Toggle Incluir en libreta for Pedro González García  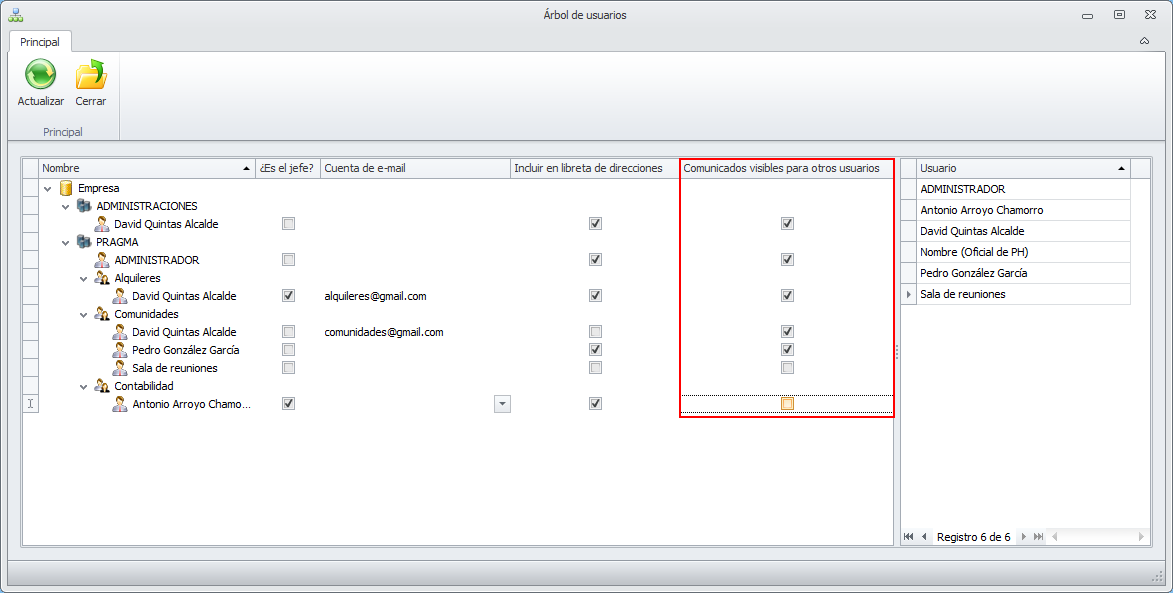595,349
